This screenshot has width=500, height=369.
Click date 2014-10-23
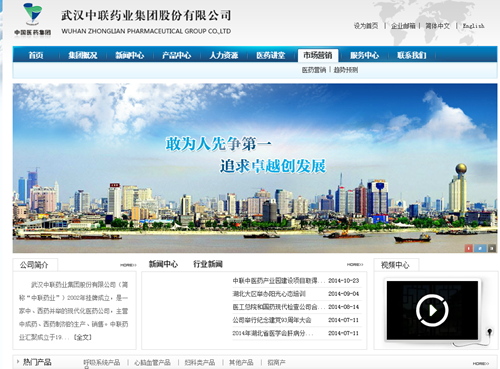coord(343,281)
